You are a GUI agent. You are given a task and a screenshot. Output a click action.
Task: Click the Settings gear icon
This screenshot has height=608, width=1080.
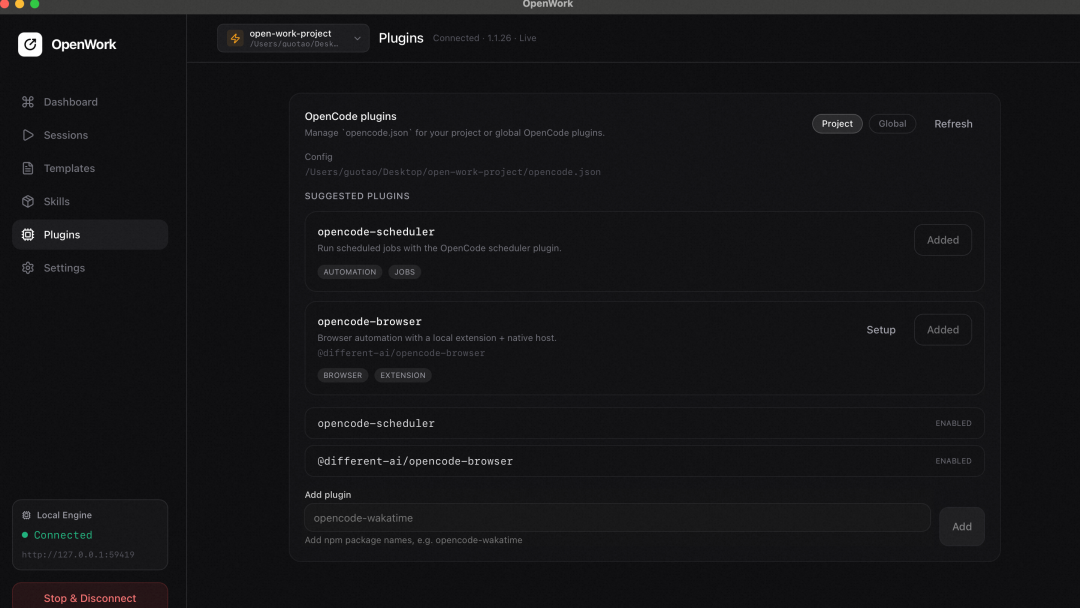point(28,268)
